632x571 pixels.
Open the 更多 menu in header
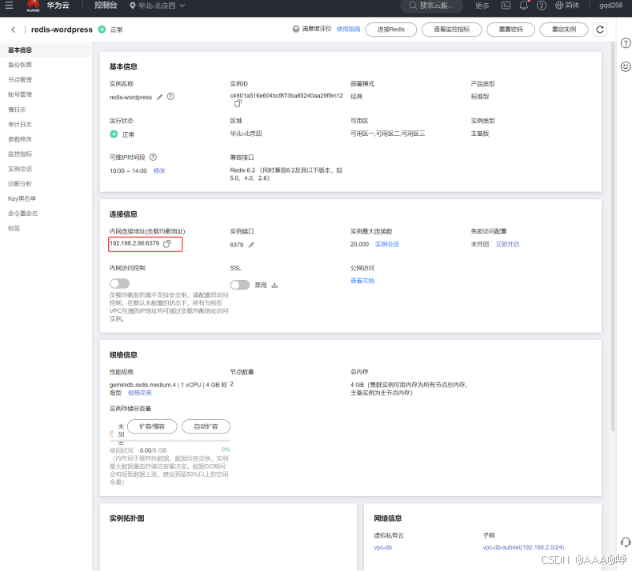tap(482, 6)
